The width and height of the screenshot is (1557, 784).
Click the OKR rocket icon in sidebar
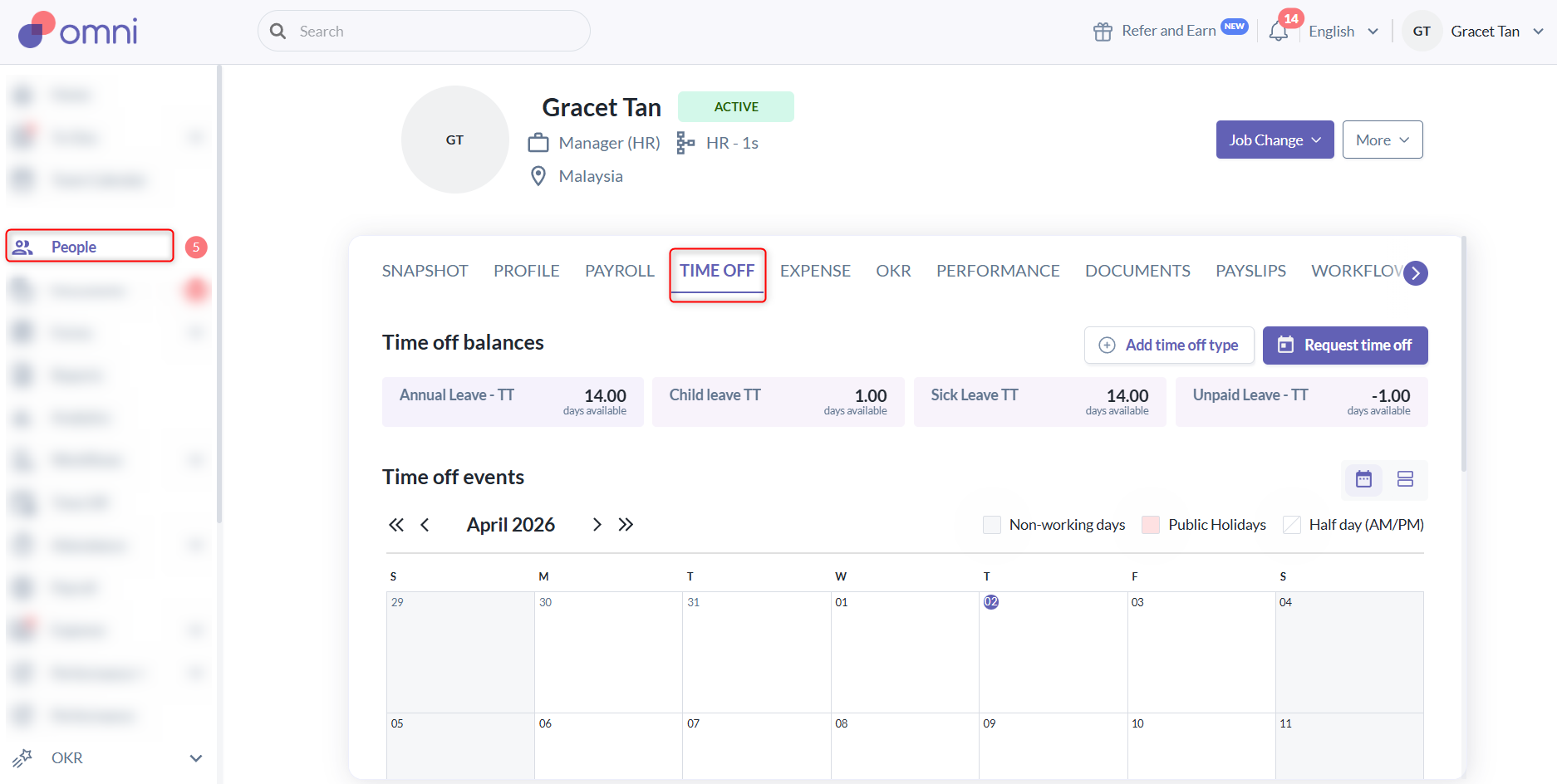click(22, 757)
